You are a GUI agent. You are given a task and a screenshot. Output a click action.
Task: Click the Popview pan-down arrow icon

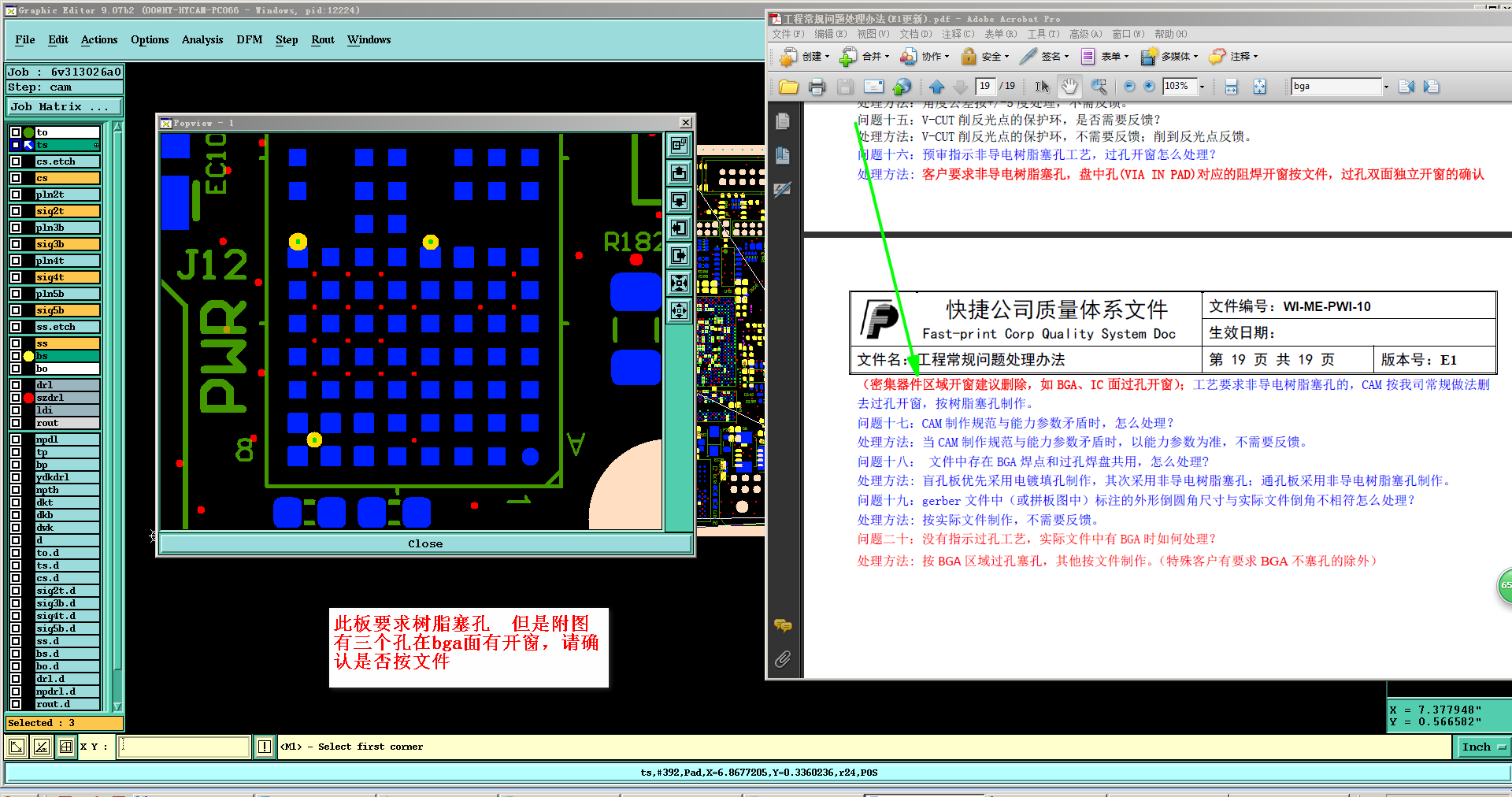coord(679,200)
